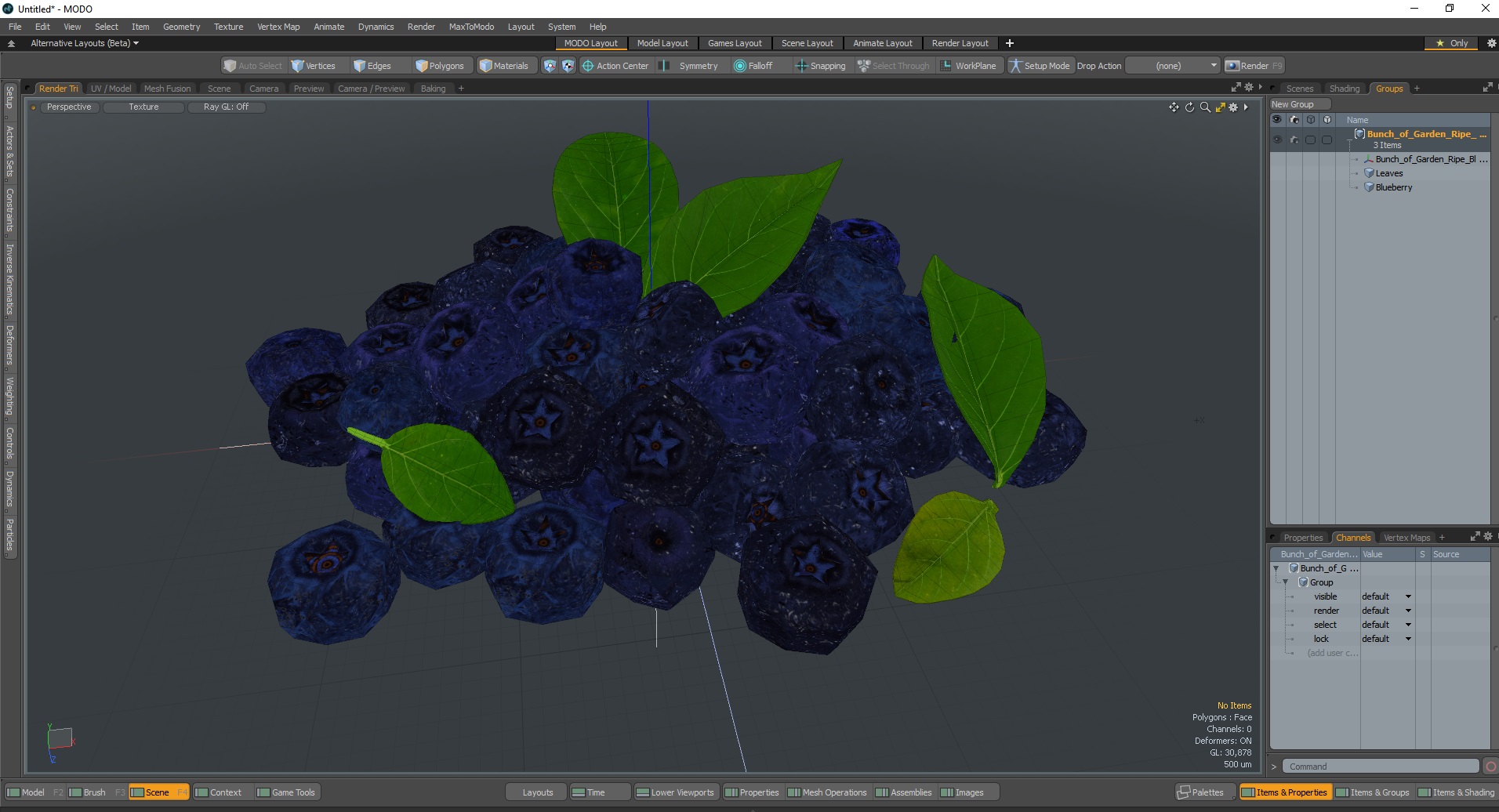
Task: Click the second shield icon before Action Center
Action: [568, 66]
